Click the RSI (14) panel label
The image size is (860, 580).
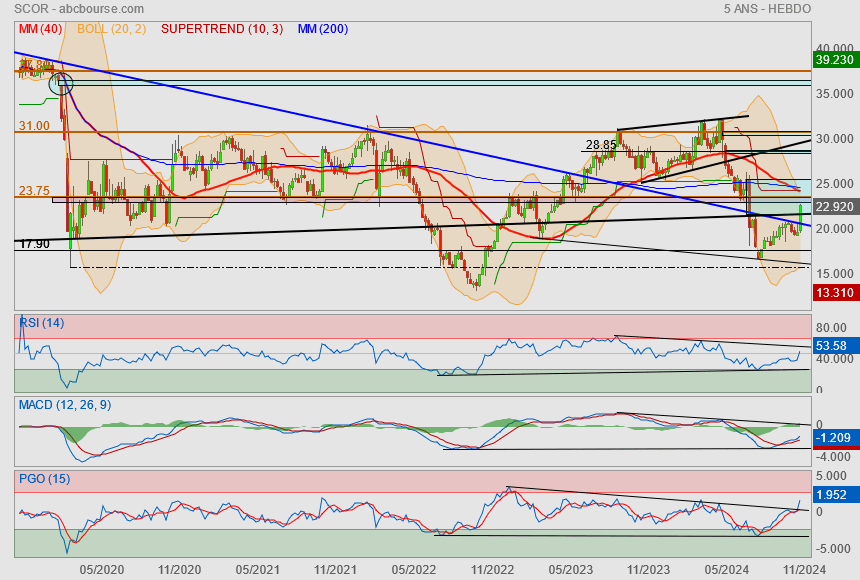coord(42,323)
